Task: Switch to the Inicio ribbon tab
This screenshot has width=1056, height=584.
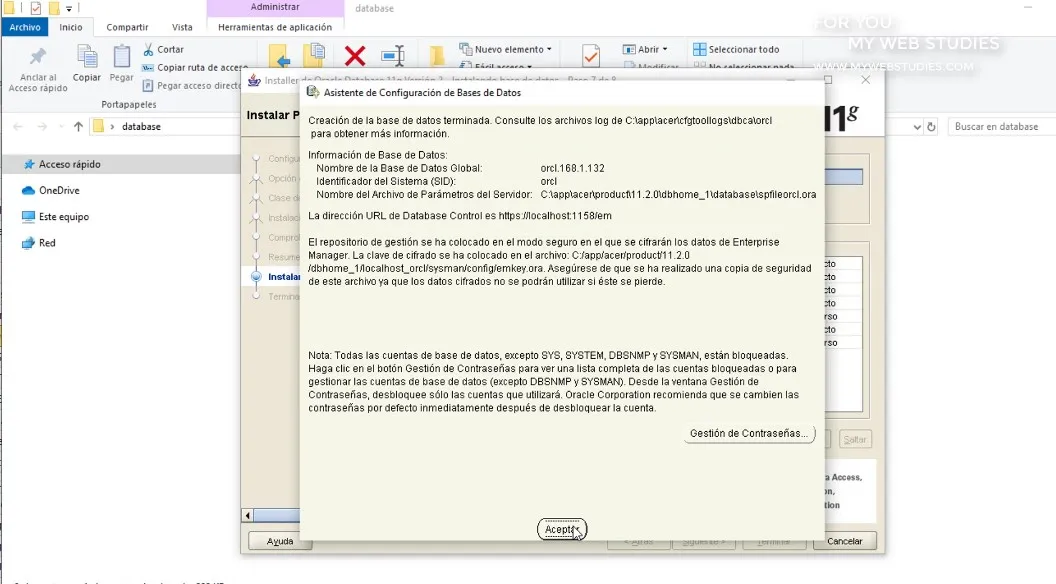Action: 71,27
